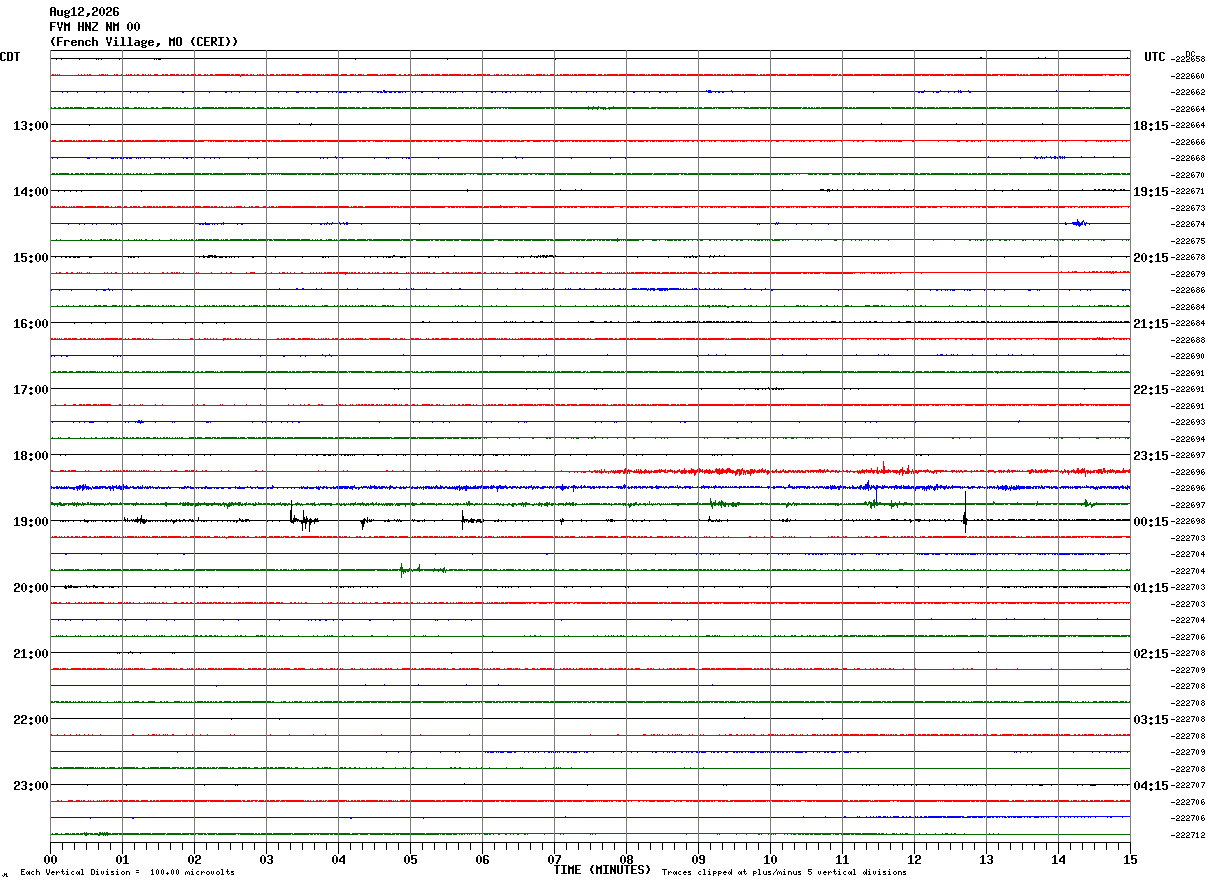Click the minute 00 axis tick label

(50, 860)
